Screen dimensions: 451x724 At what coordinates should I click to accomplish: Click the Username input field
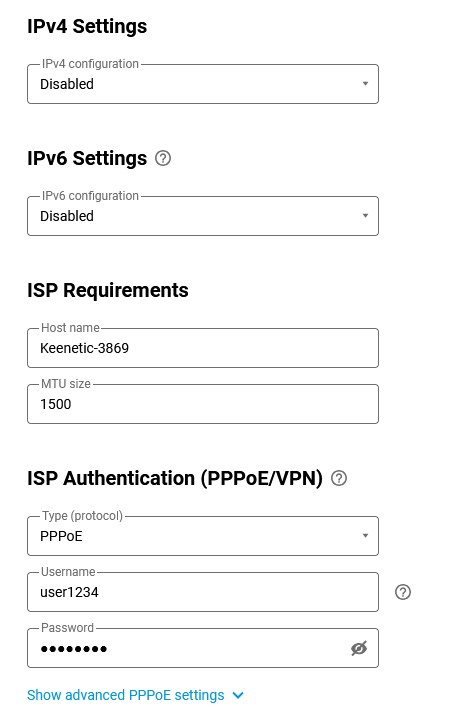(203, 592)
